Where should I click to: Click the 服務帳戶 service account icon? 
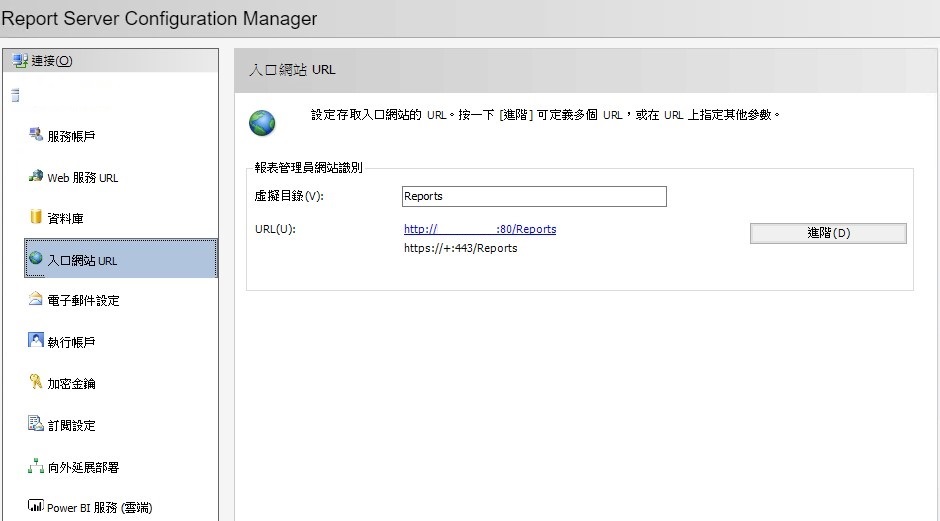pos(36,135)
